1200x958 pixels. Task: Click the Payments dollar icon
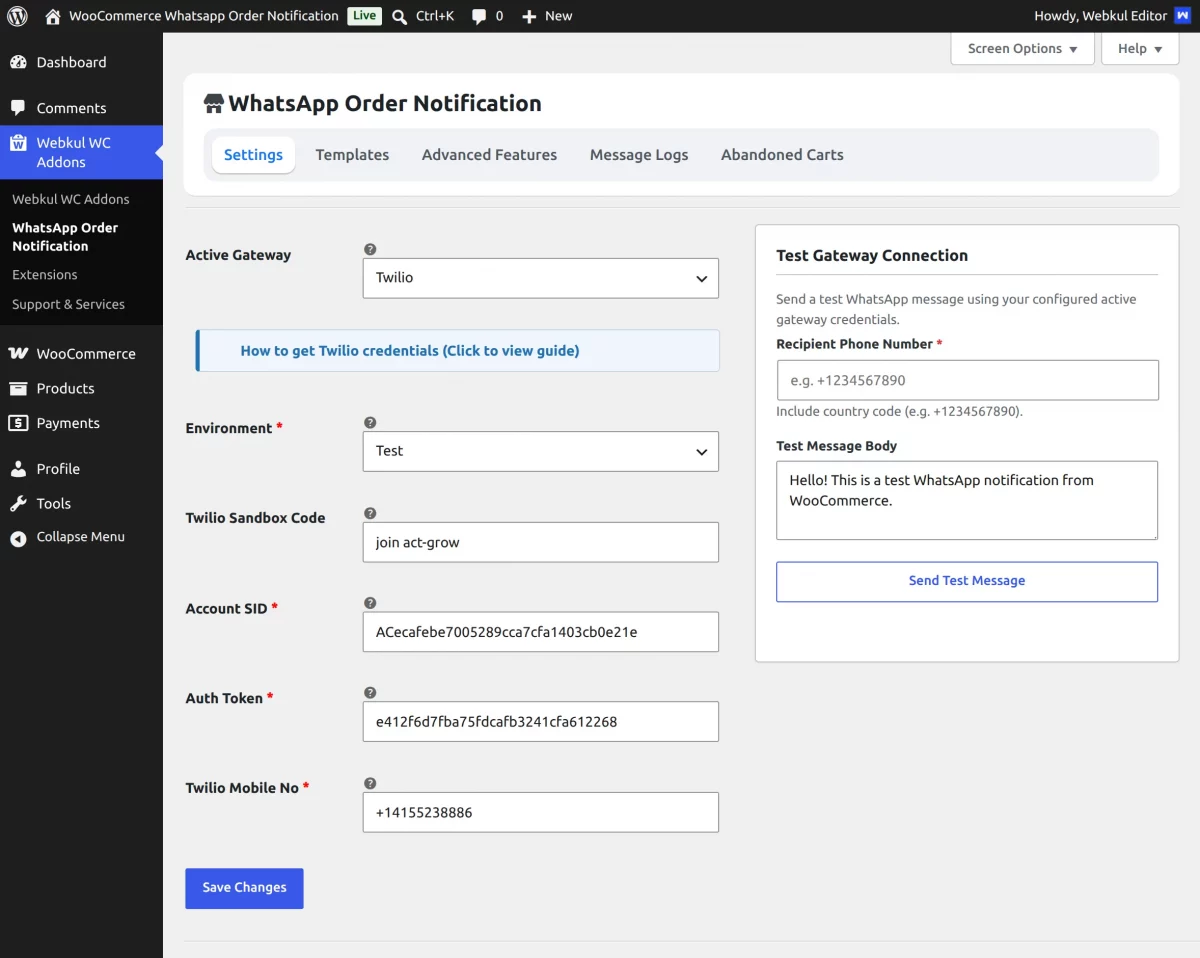[18, 423]
